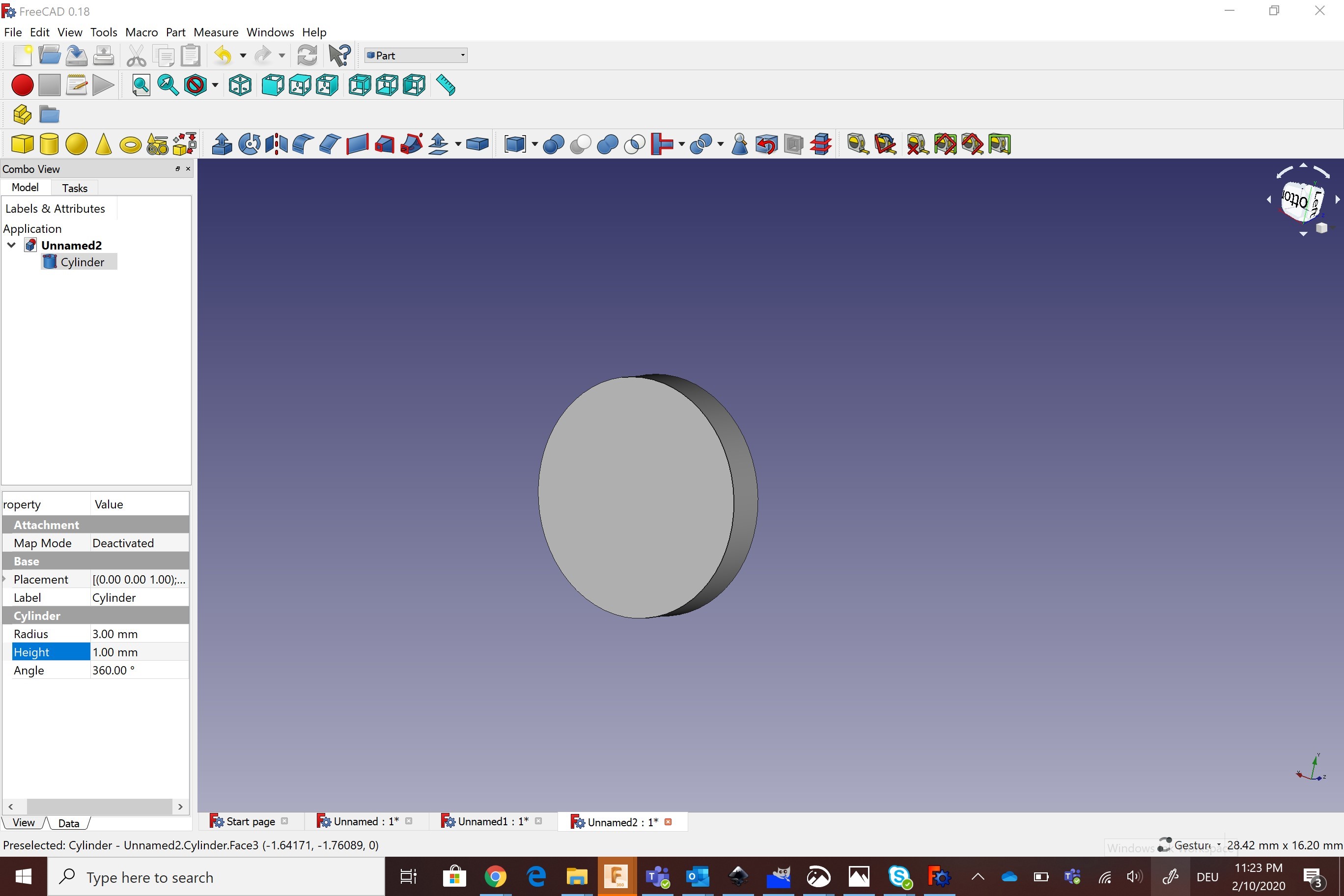
Task: Expand the Placement property
Action: (x=5, y=579)
